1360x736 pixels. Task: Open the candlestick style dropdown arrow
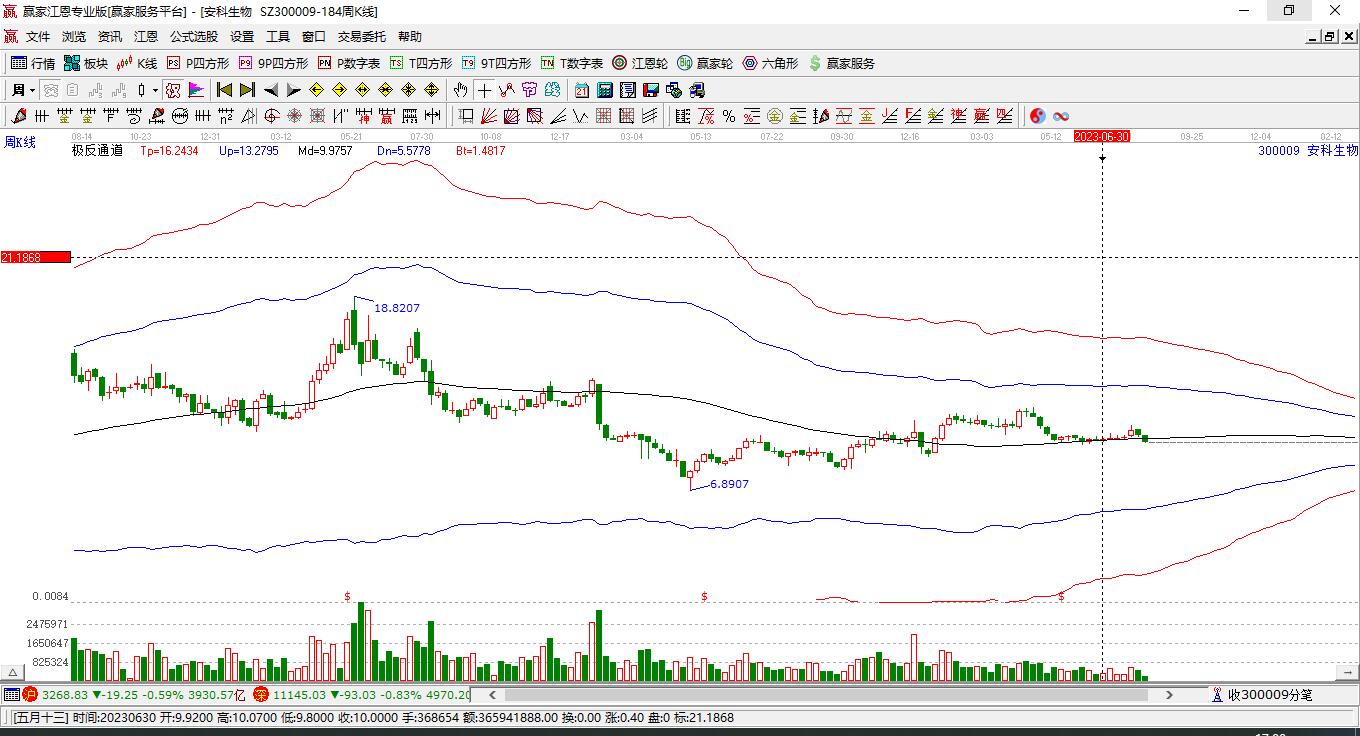[155, 90]
